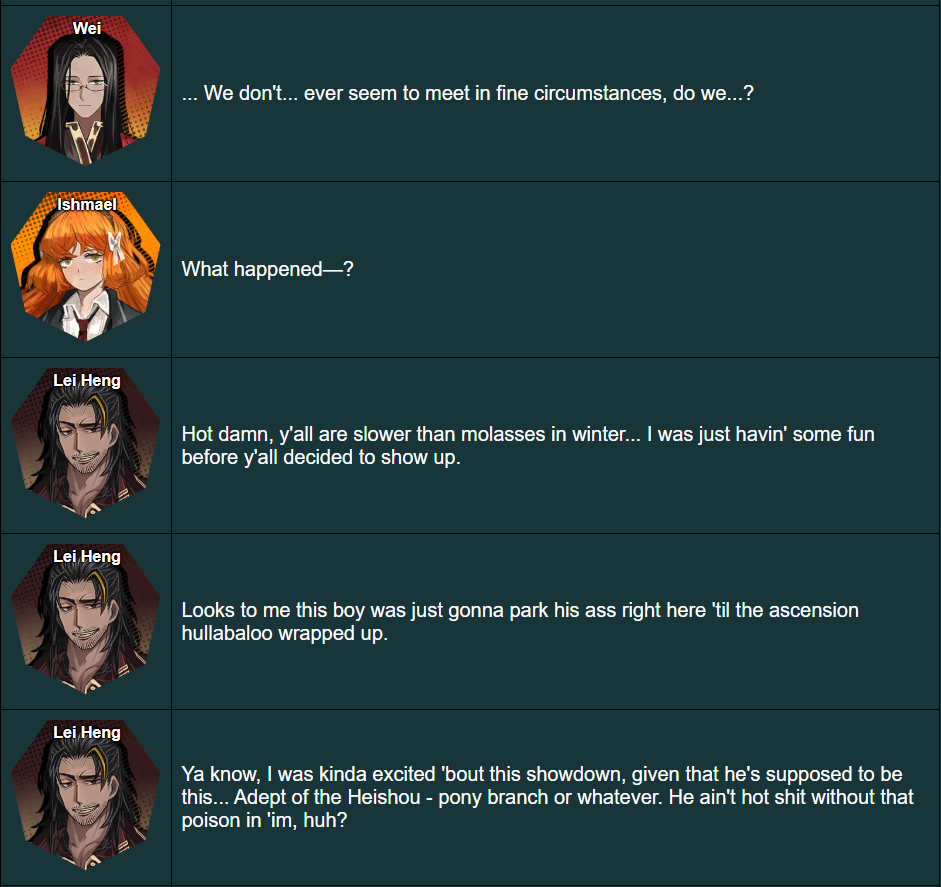Click the 'park his ass right here' dialogue
The image size is (941, 887).
pos(520,621)
